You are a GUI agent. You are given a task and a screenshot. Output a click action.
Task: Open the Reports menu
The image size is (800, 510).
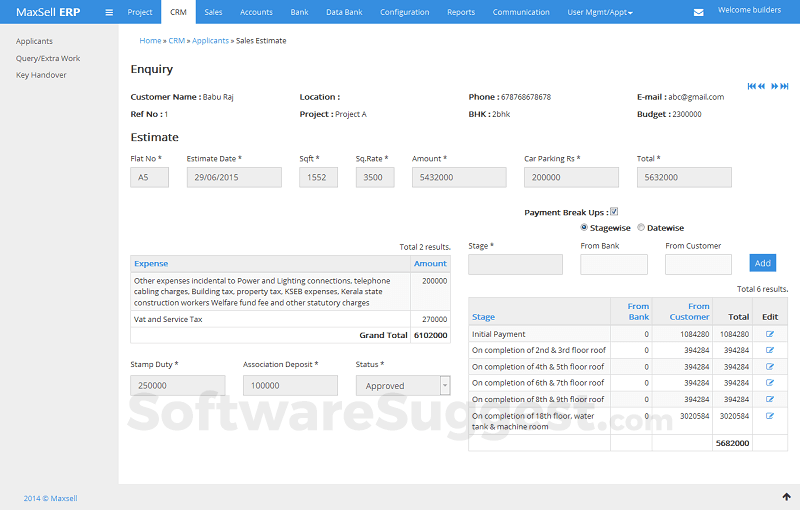click(461, 12)
